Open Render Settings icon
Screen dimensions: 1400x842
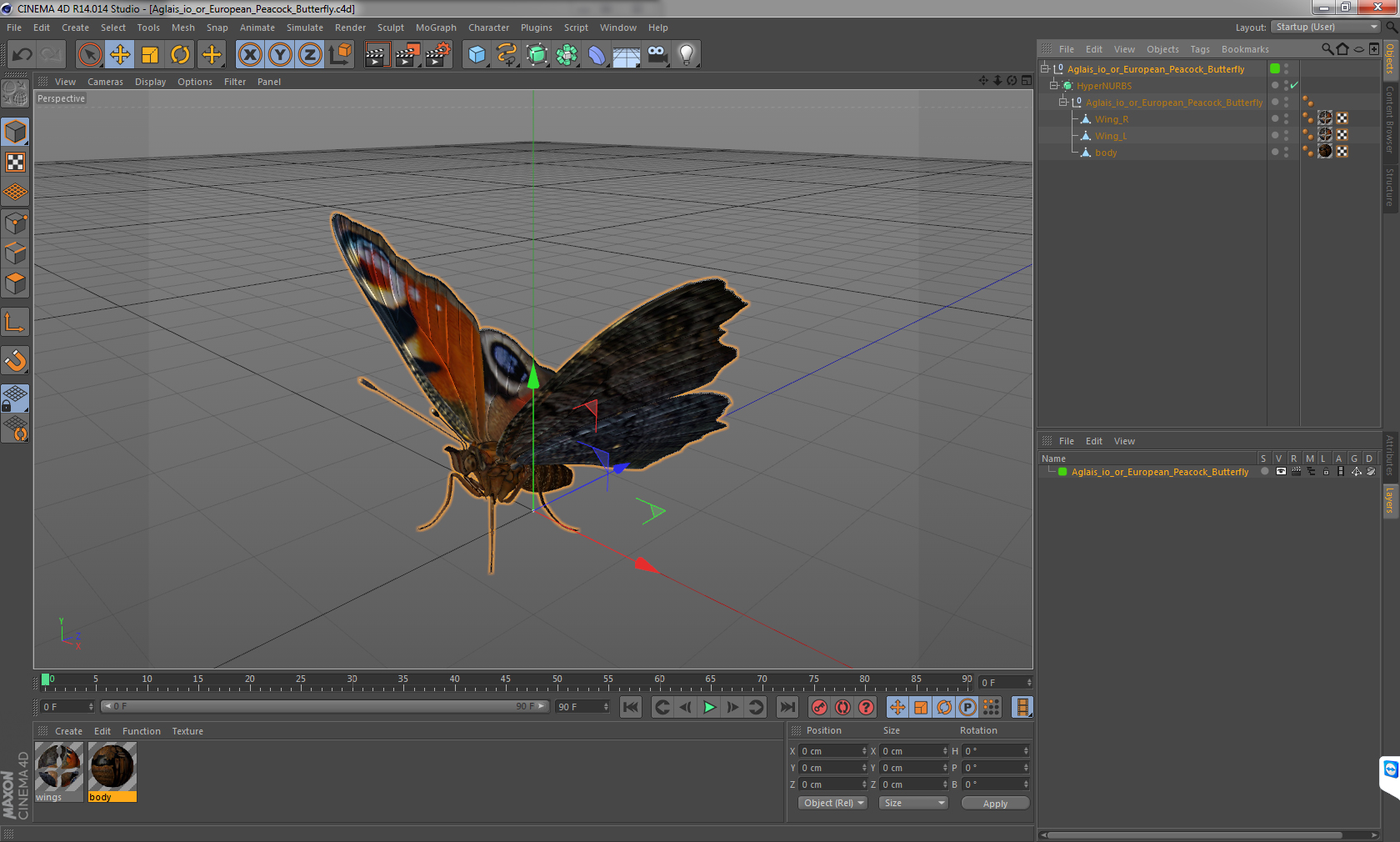pos(437,55)
